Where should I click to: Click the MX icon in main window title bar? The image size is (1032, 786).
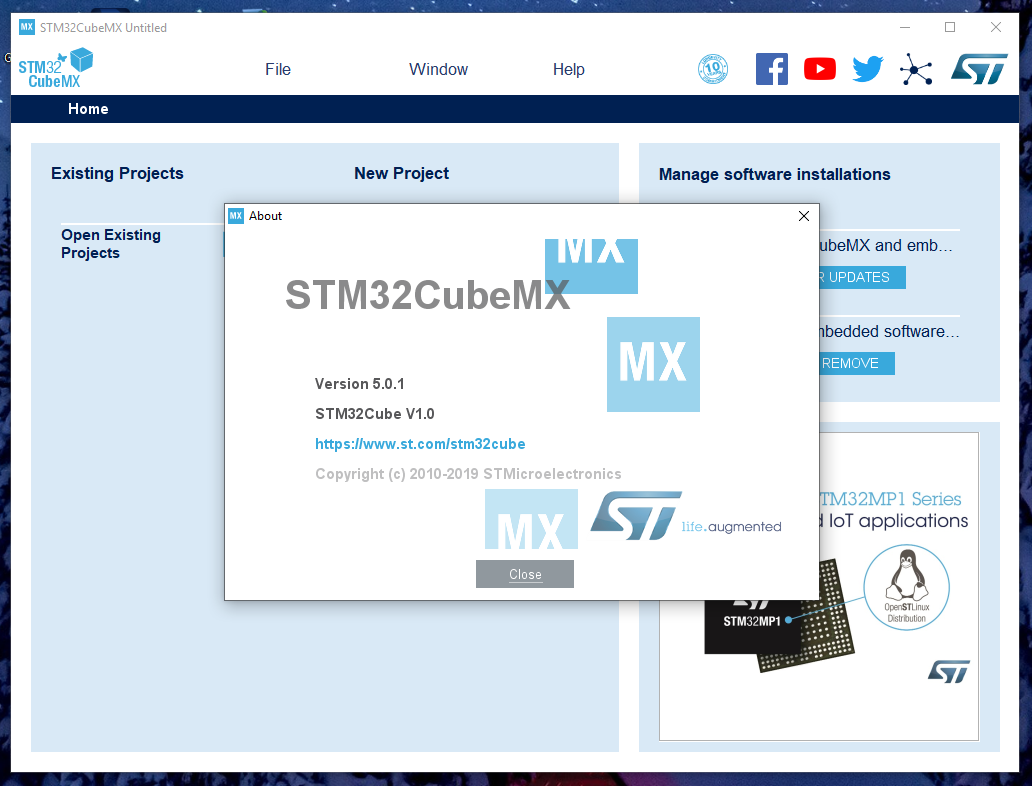point(26,27)
